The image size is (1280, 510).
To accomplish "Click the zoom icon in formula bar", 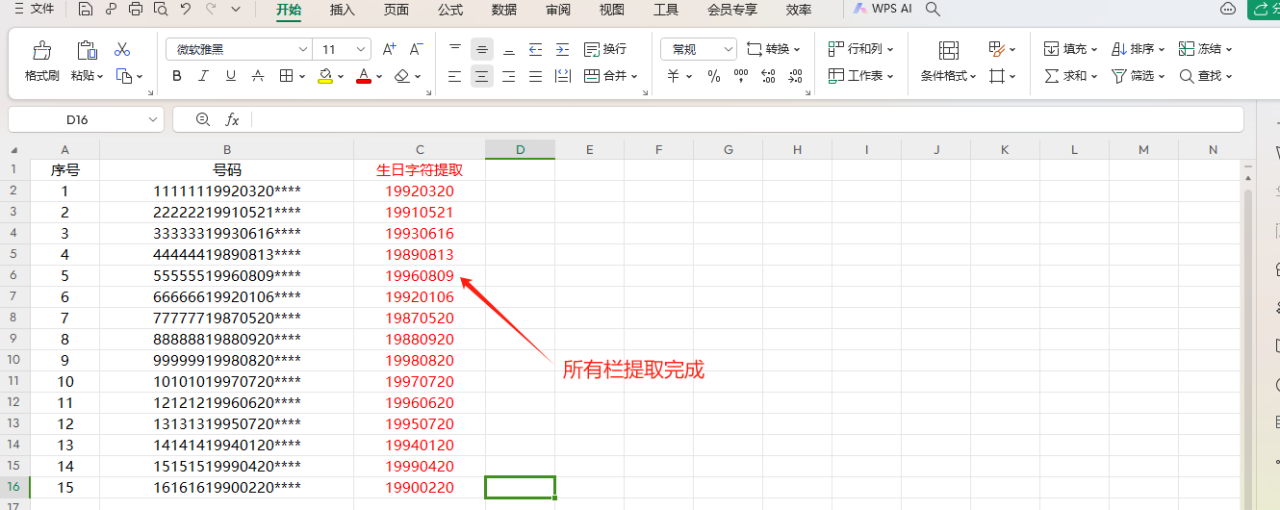I will tap(203, 119).
